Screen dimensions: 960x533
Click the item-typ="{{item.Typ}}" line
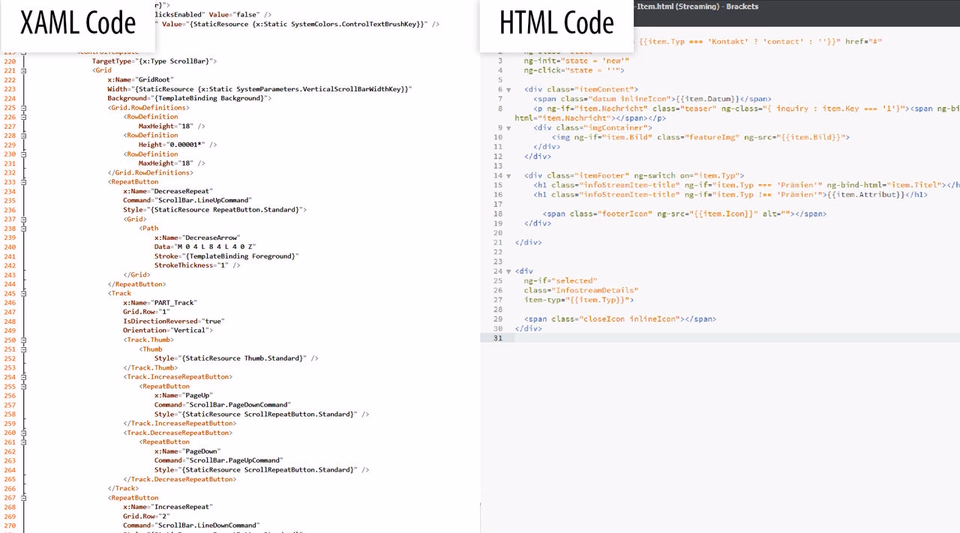(x=579, y=300)
